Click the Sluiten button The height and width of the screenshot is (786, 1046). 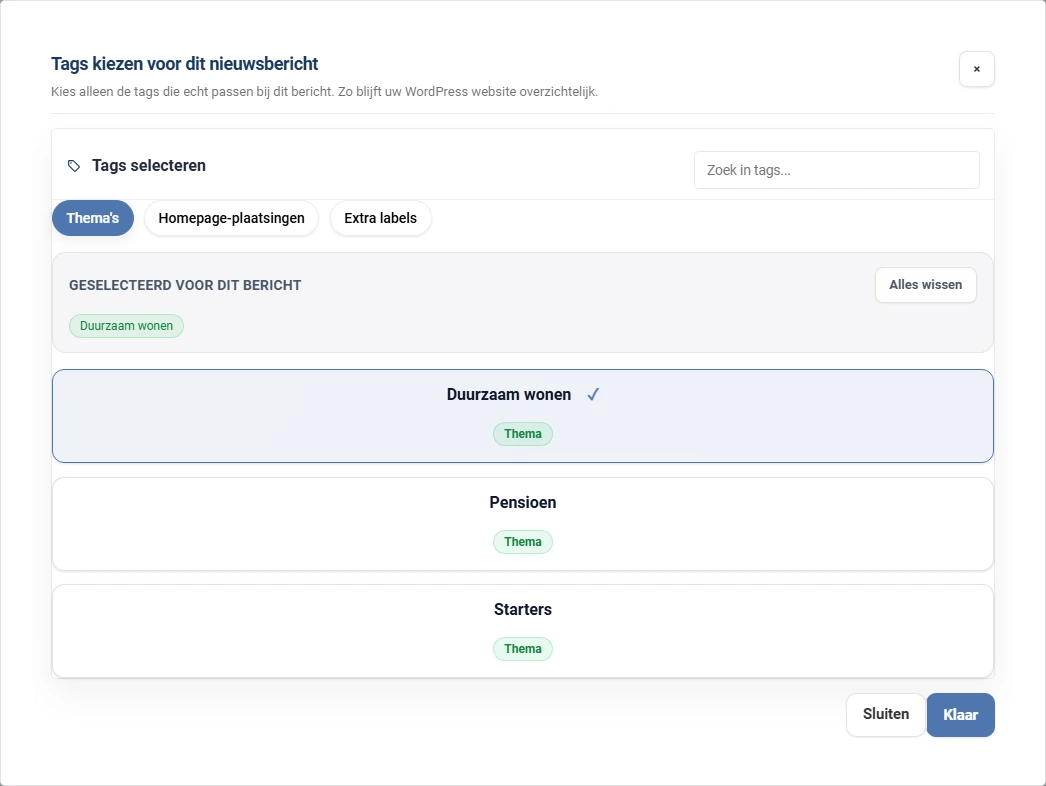tap(886, 715)
